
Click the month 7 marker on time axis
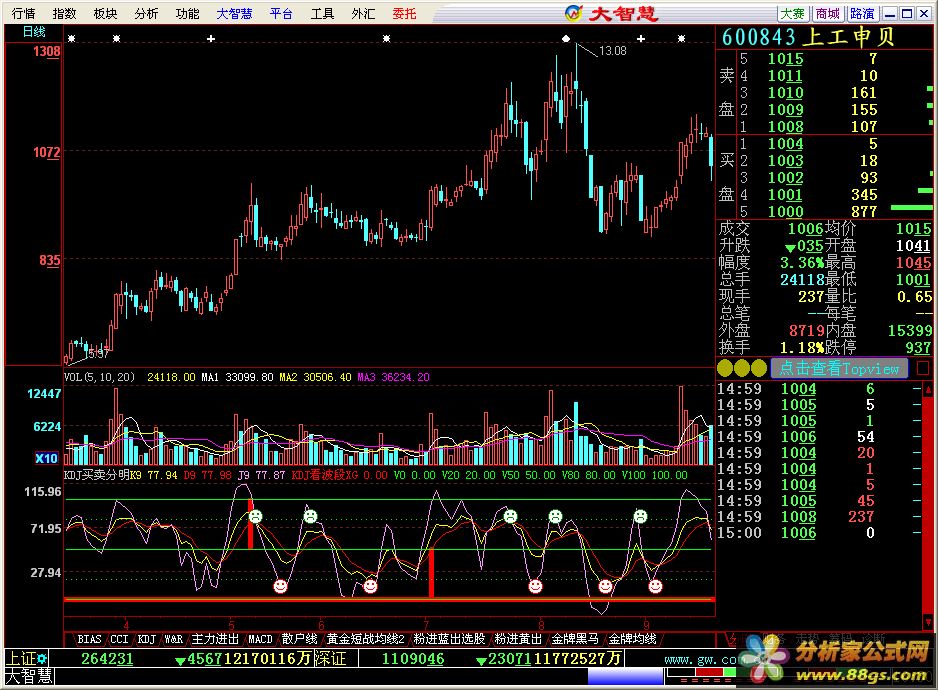[x=427, y=624]
